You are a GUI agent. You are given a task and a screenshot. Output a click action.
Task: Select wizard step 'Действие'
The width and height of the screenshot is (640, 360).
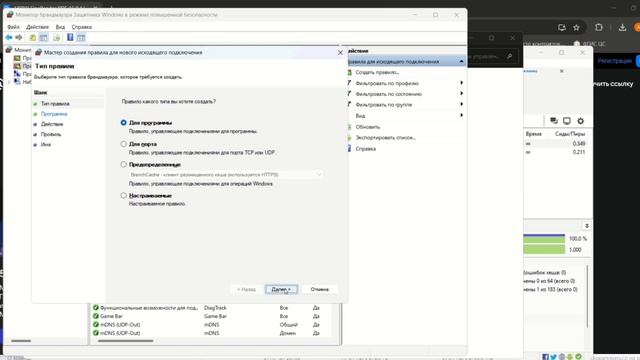tap(52, 124)
